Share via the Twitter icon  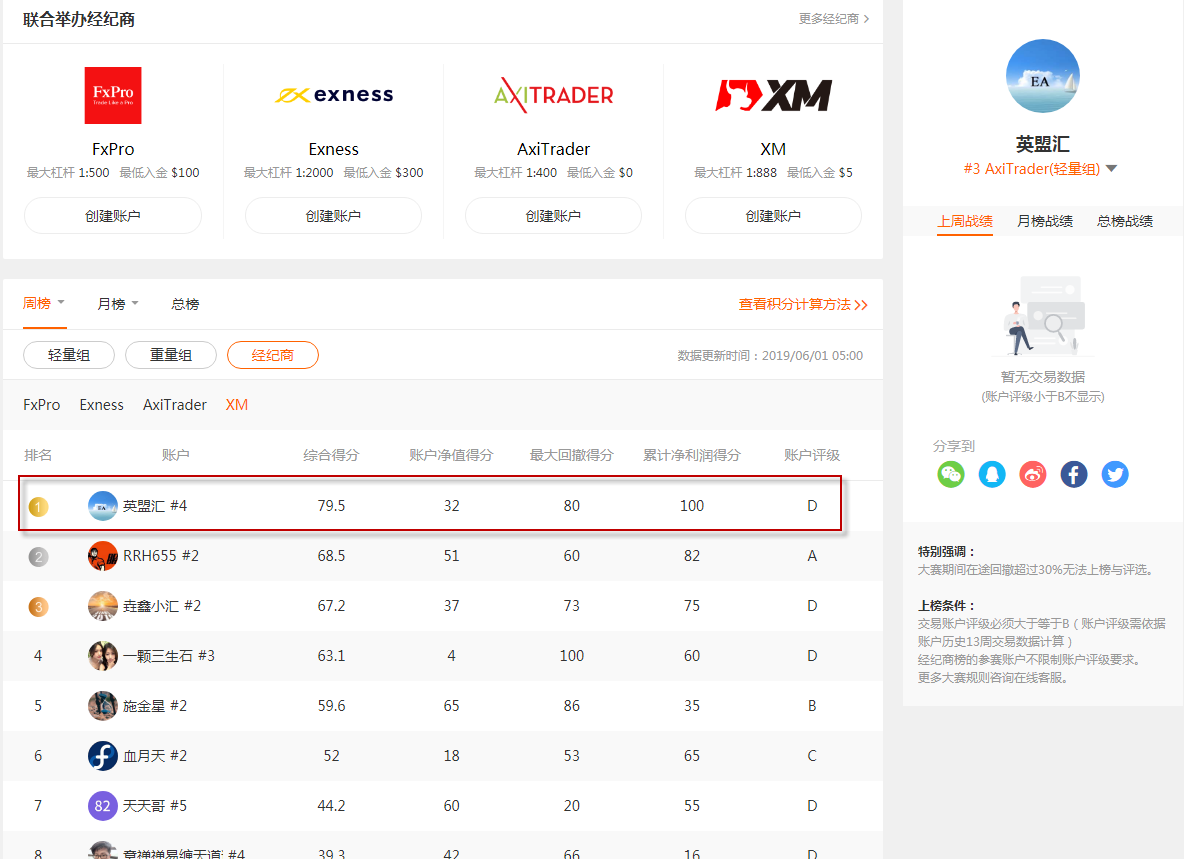click(x=1115, y=474)
